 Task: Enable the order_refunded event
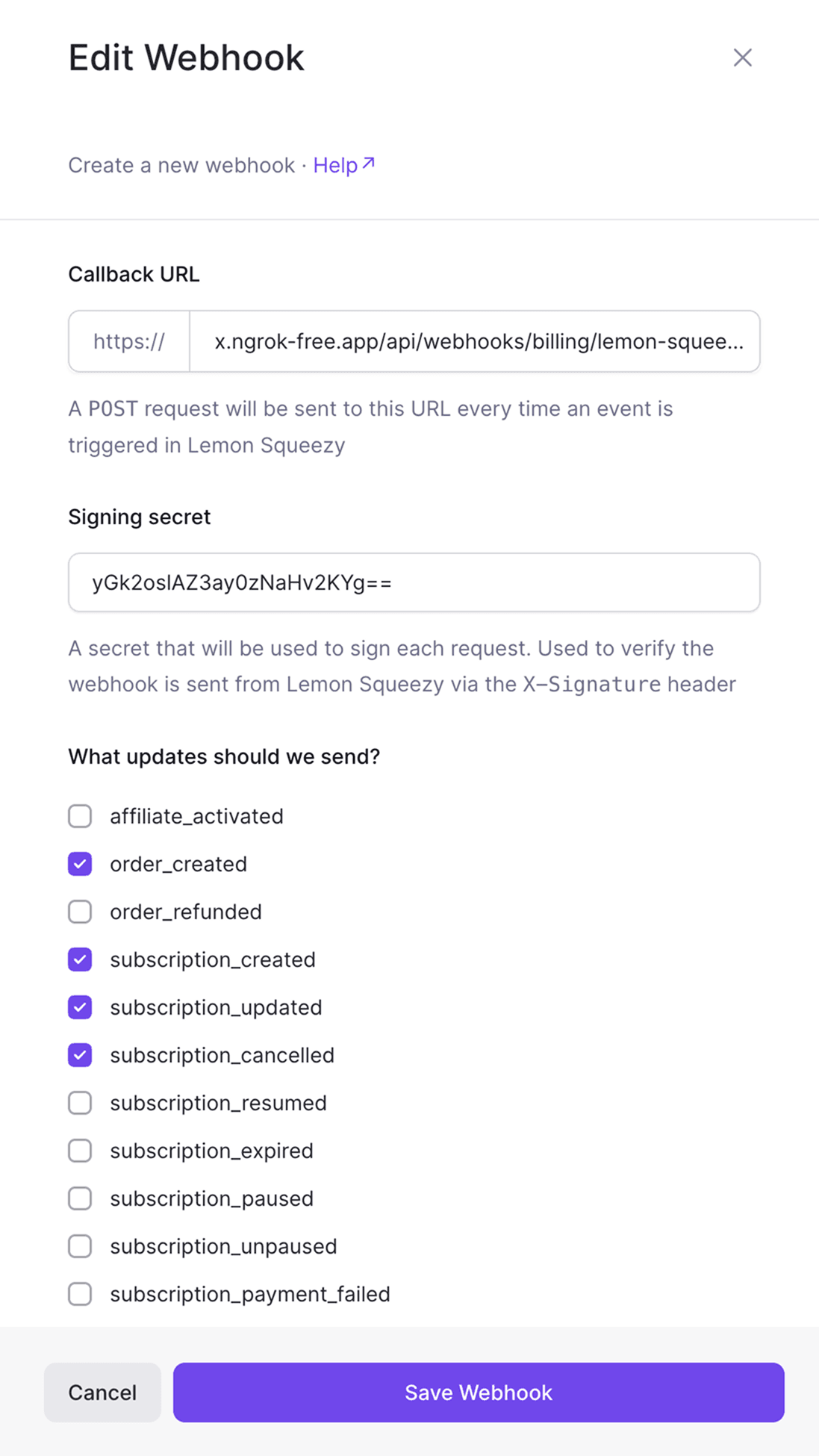pyautogui.click(x=79, y=912)
